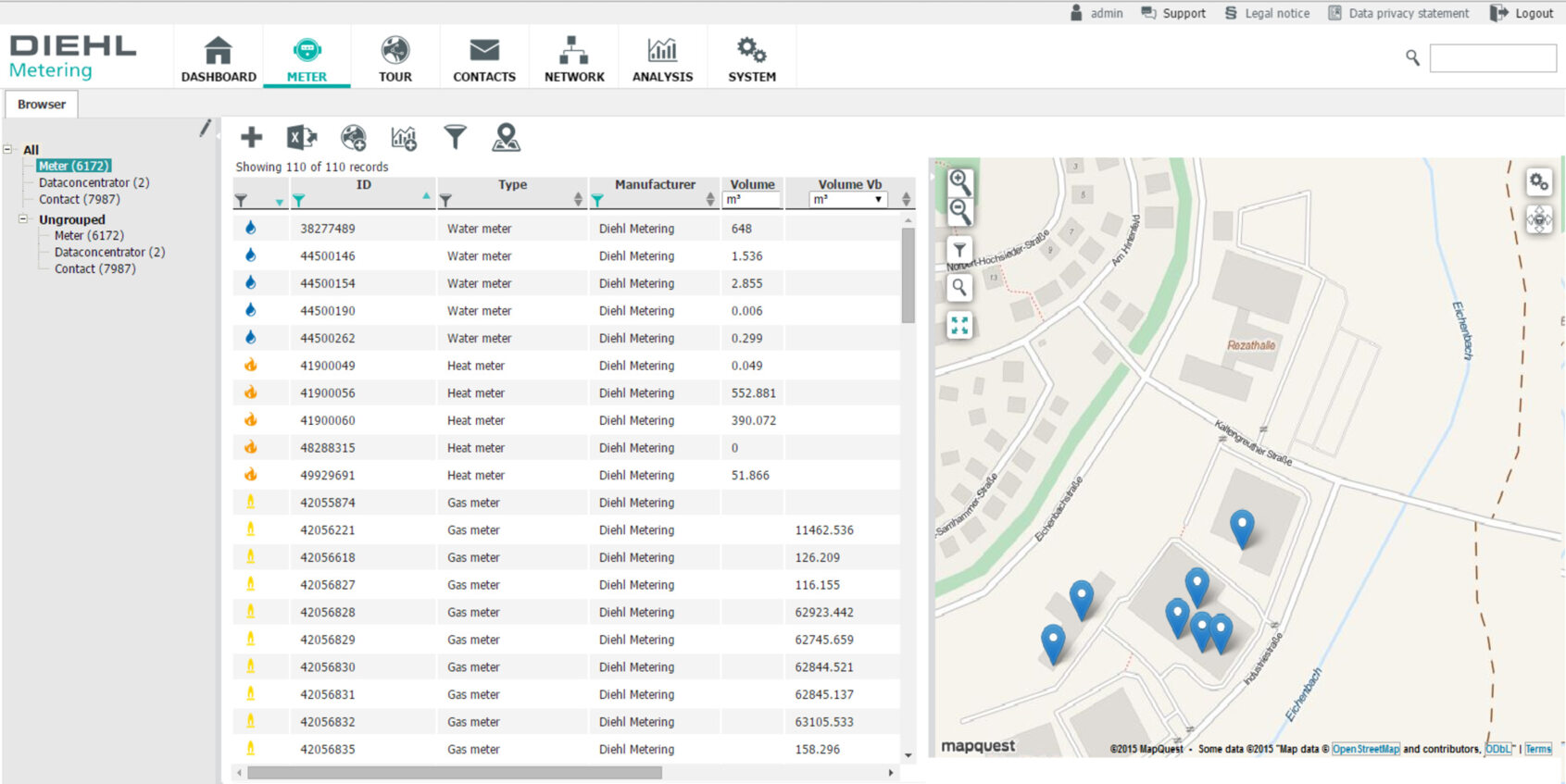Zoom out on the map
This screenshot has width=1566, height=784.
960,213
